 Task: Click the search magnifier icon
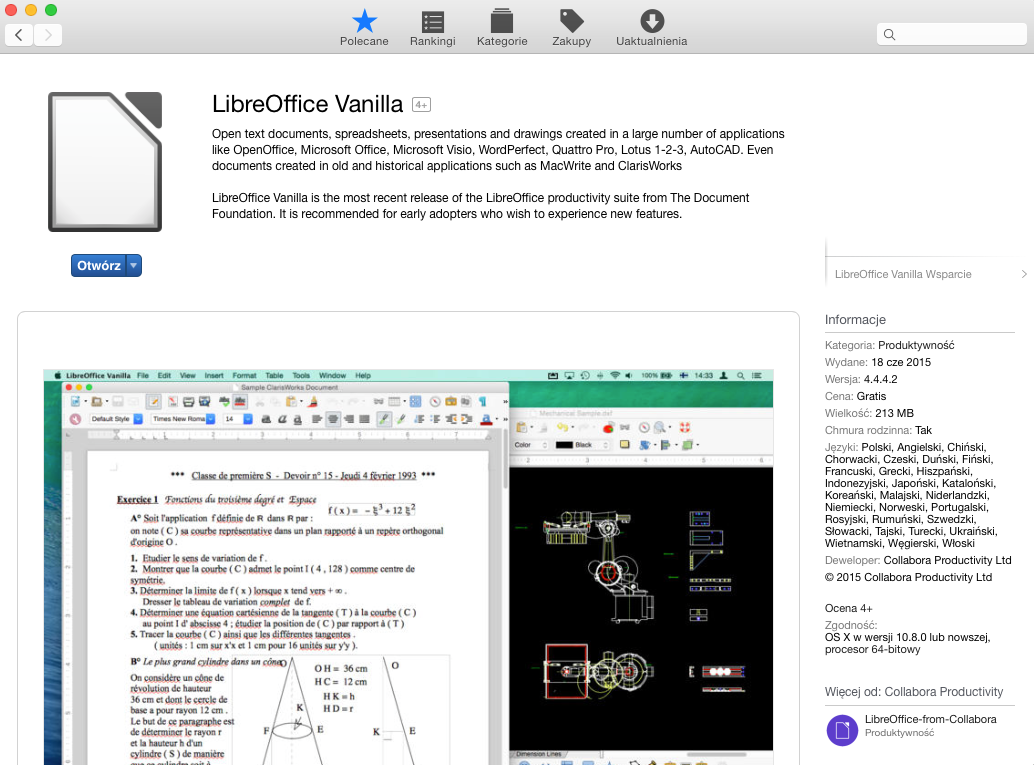click(x=889, y=34)
